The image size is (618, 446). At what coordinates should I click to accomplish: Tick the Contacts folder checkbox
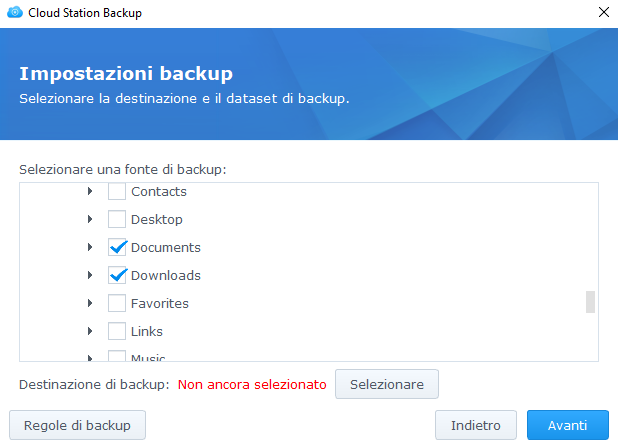point(117,191)
